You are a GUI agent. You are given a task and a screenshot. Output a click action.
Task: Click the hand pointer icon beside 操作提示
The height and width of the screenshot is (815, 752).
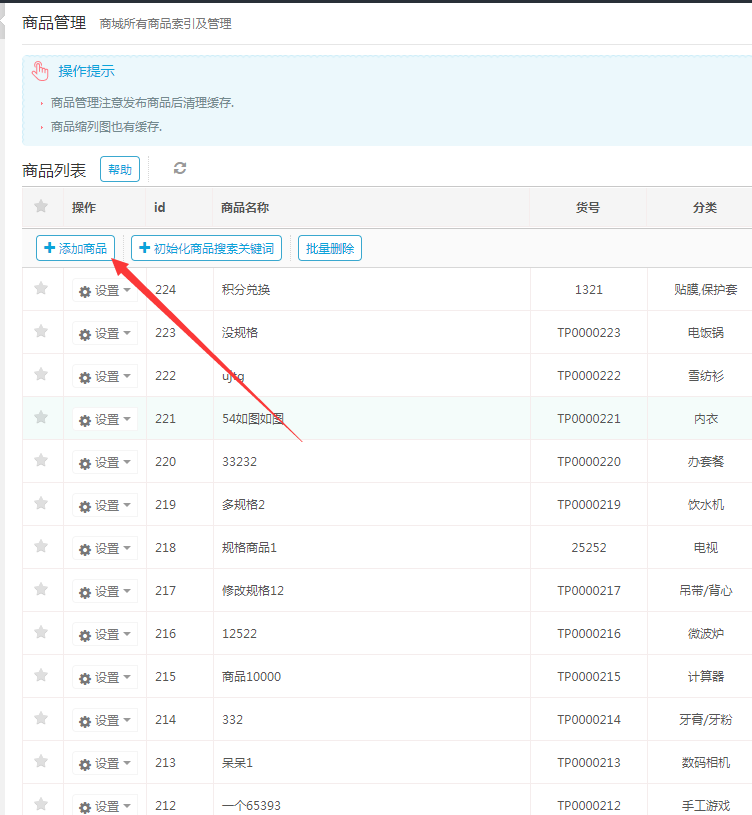40,71
